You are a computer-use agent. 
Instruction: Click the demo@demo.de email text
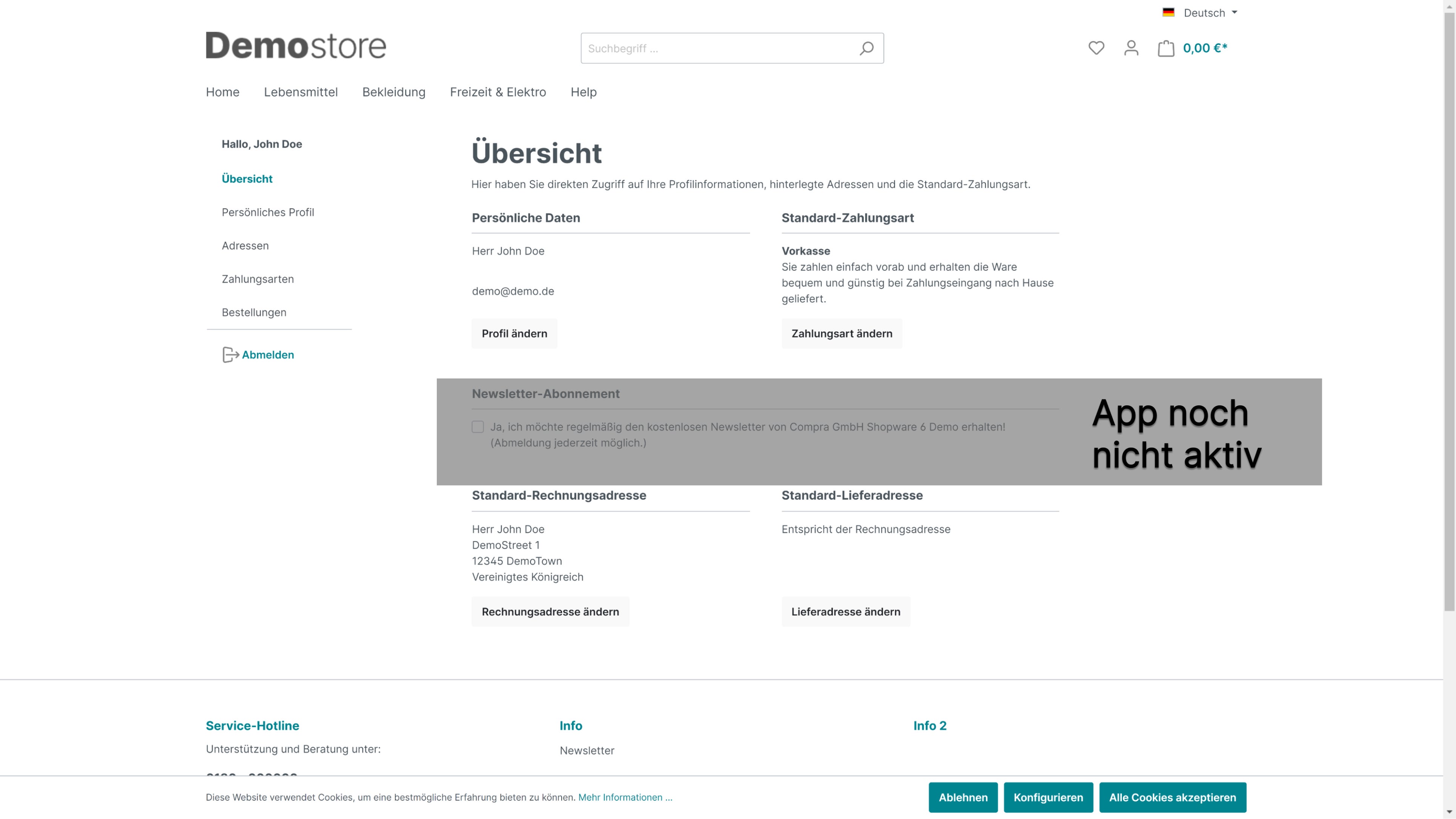513,291
